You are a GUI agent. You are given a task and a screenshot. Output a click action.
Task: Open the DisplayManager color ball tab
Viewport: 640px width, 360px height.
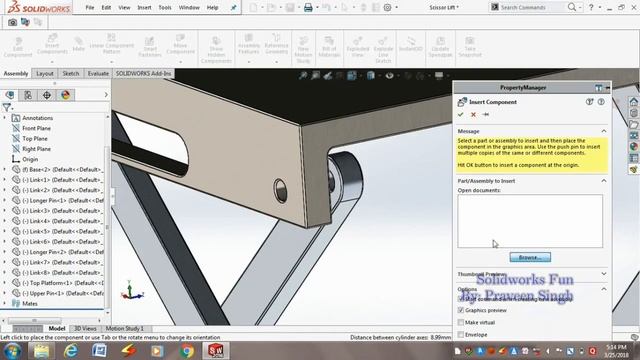click(65, 95)
